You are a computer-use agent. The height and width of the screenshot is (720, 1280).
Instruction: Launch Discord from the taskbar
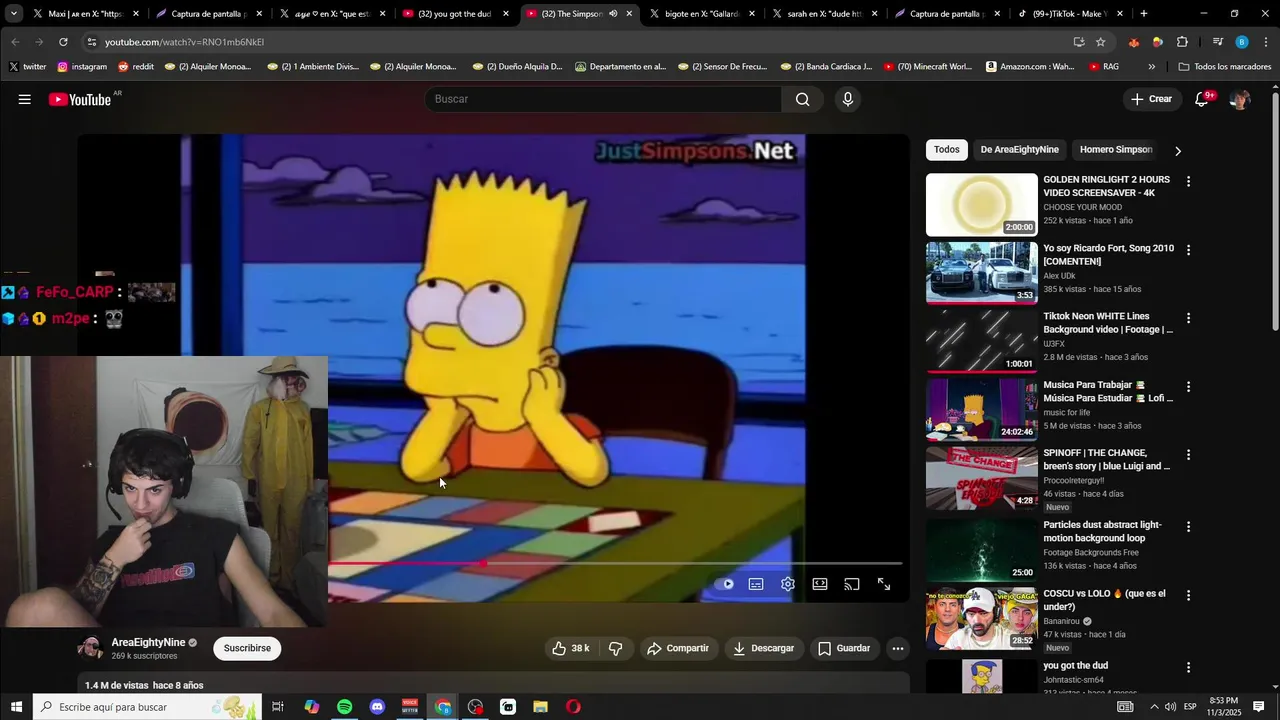(377, 707)
